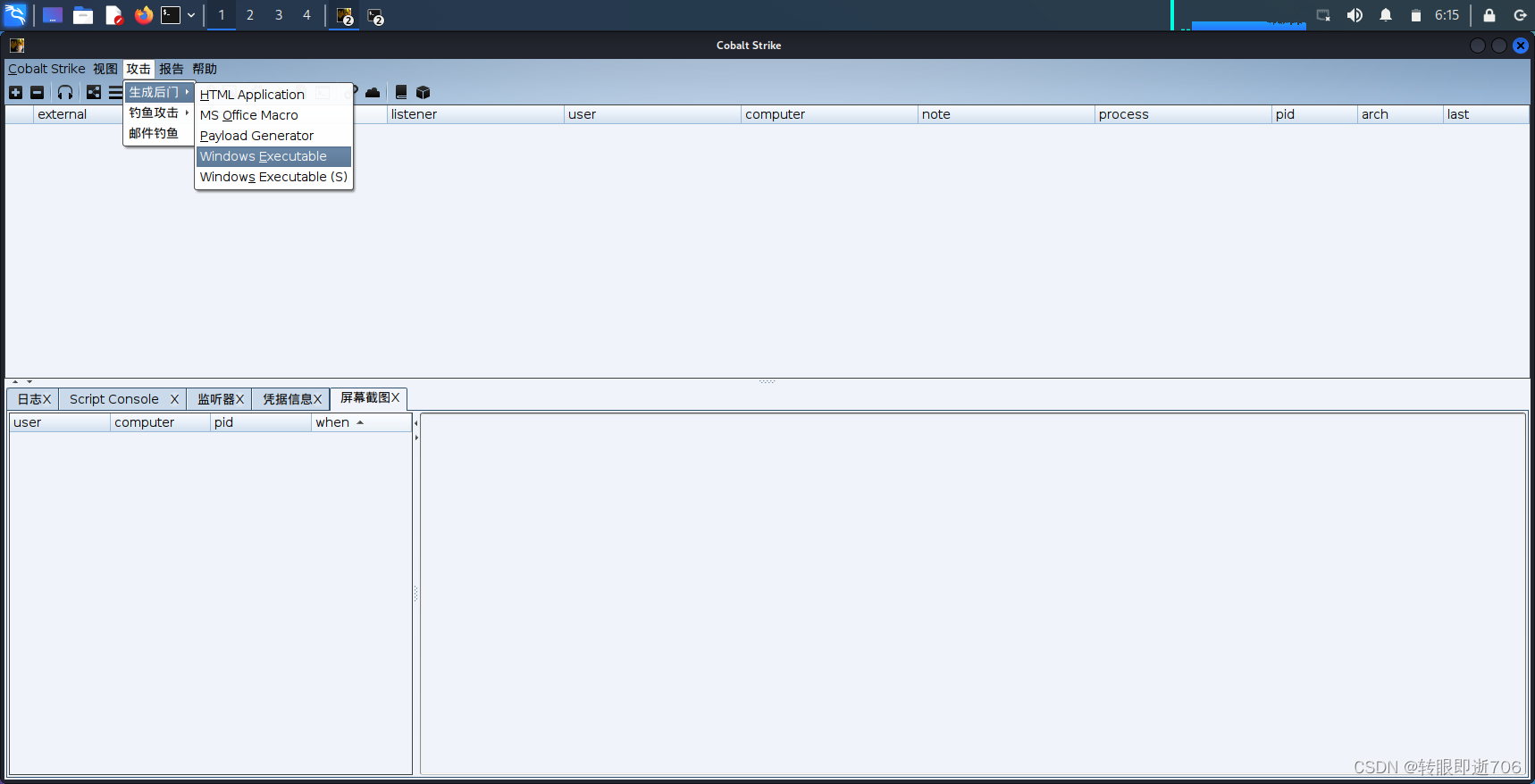Sort sessions by process column
This screenshot has width=1535, height=784.
click(1183, 114)
